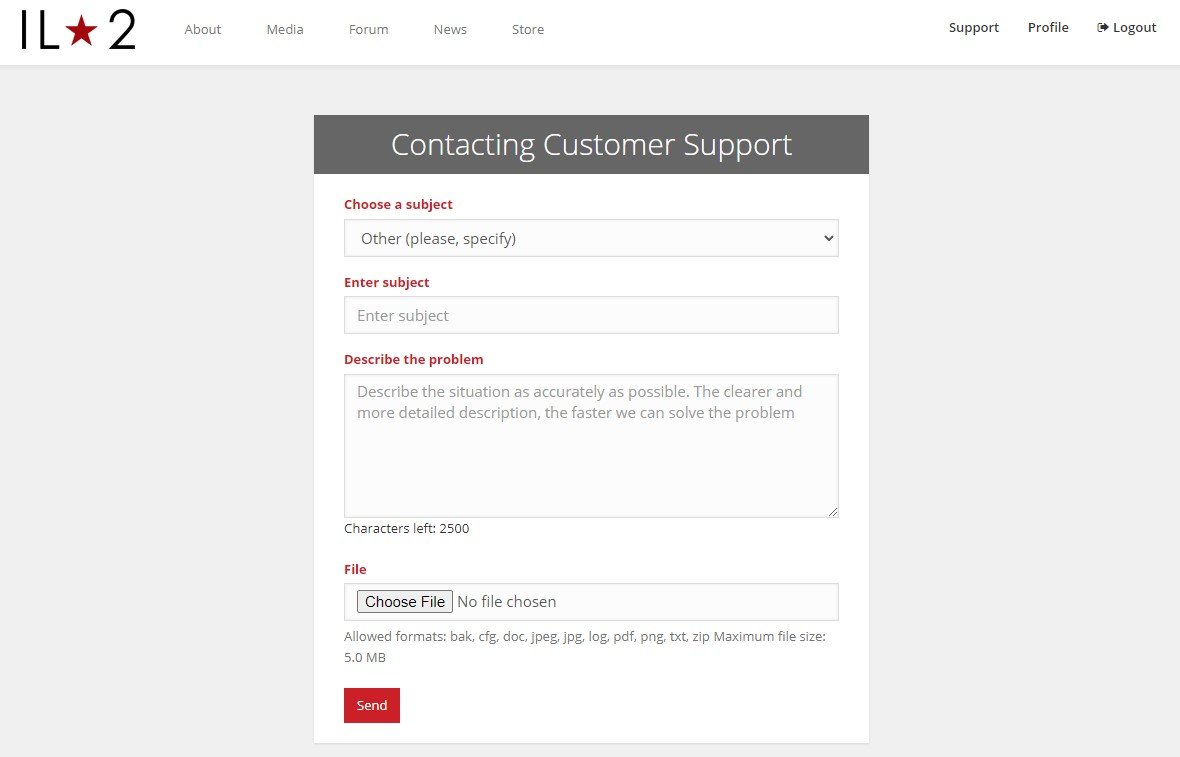1180x757 pixels.
Task: Navigate to the News section
Action: (x=450, y=30)
